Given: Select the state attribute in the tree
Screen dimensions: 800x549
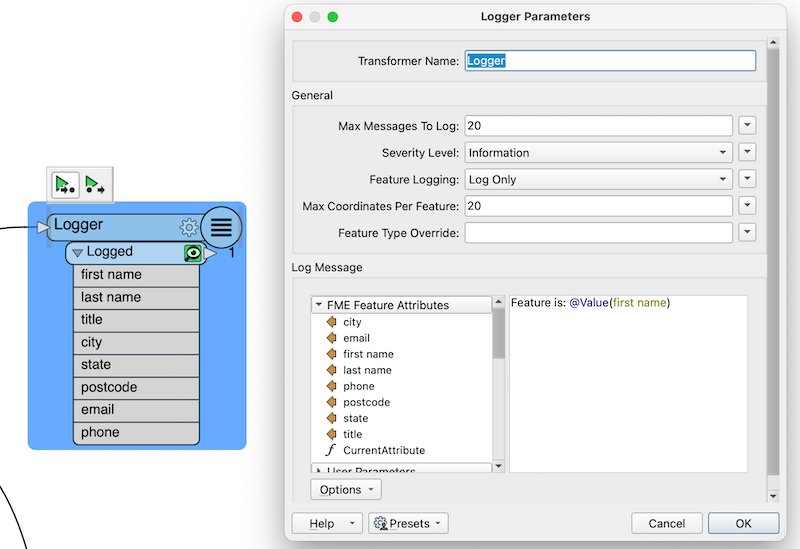Looking at the screenshot, I should coord(355,418).
